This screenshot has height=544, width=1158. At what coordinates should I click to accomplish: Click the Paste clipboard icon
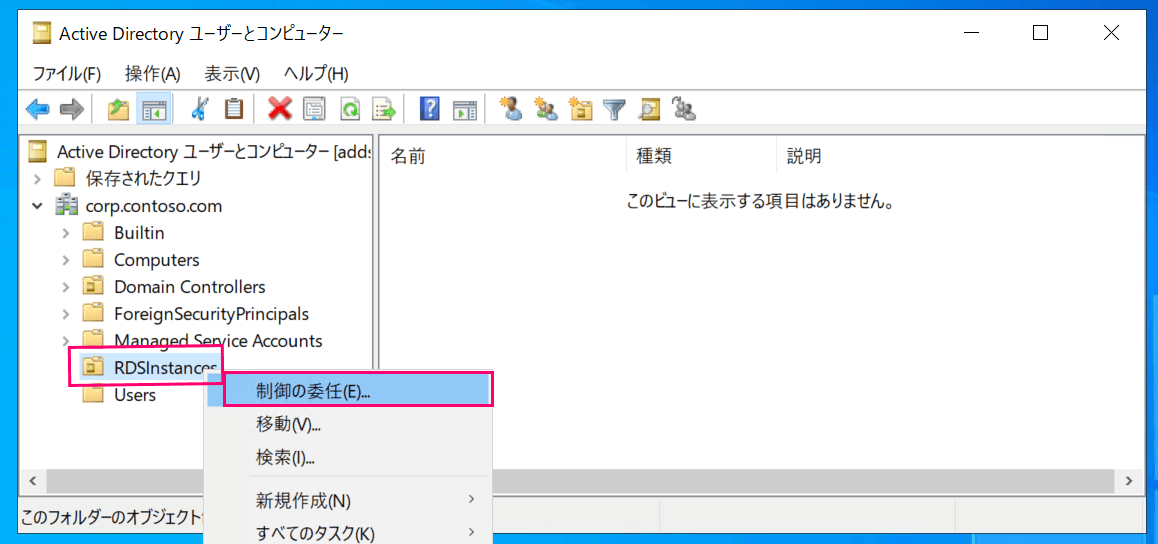point(234,110)
